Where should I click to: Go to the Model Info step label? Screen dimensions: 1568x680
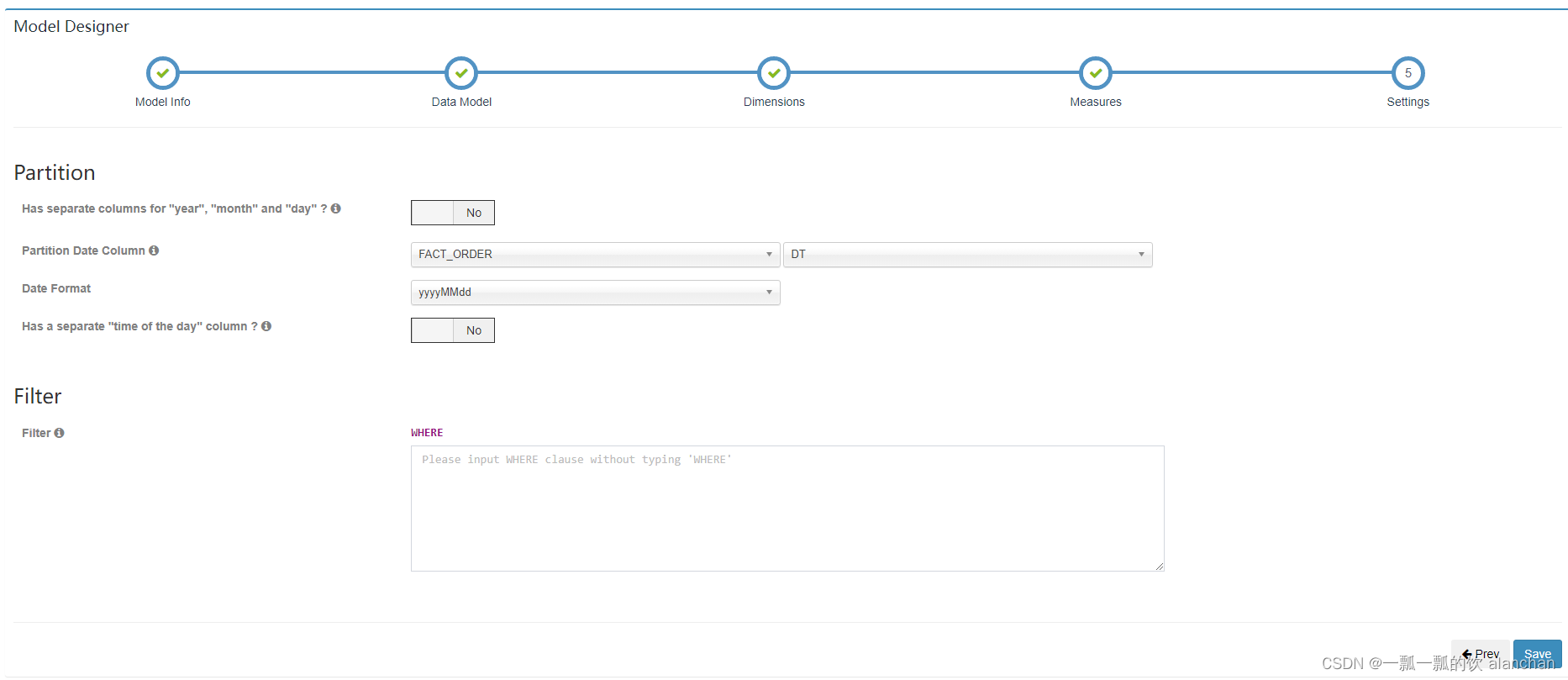[x=162, y=102]
